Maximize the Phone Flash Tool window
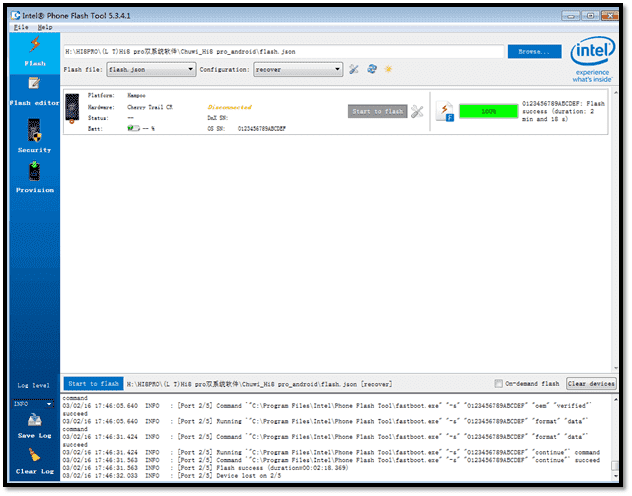The width and height of the screenshot is (632, 496). coord(590,16)
